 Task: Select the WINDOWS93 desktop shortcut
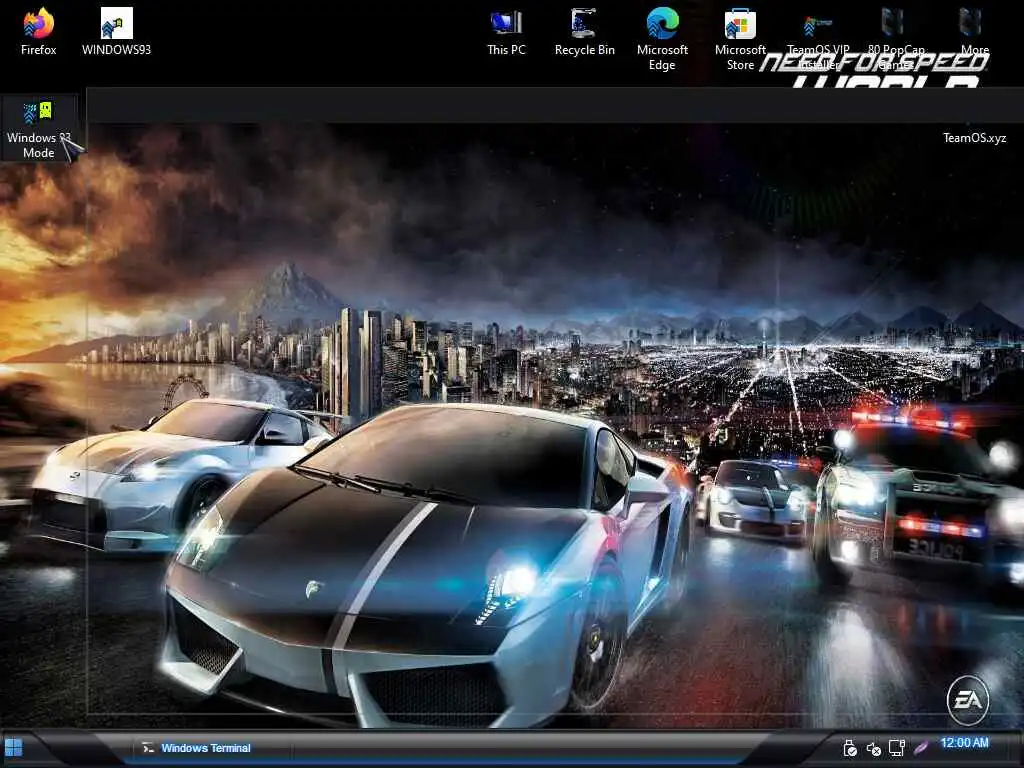pos(116,31)
